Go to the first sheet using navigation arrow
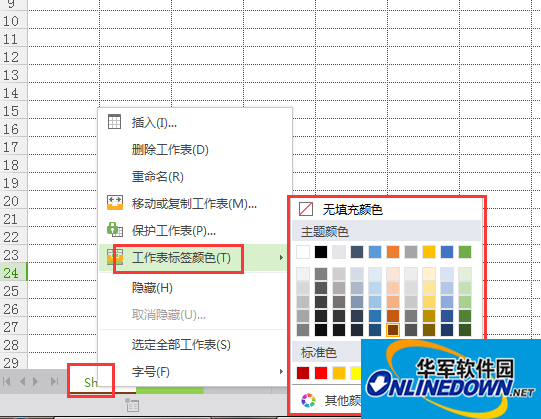The height and width of the screenshot is (419, 541). coord(7,381)
